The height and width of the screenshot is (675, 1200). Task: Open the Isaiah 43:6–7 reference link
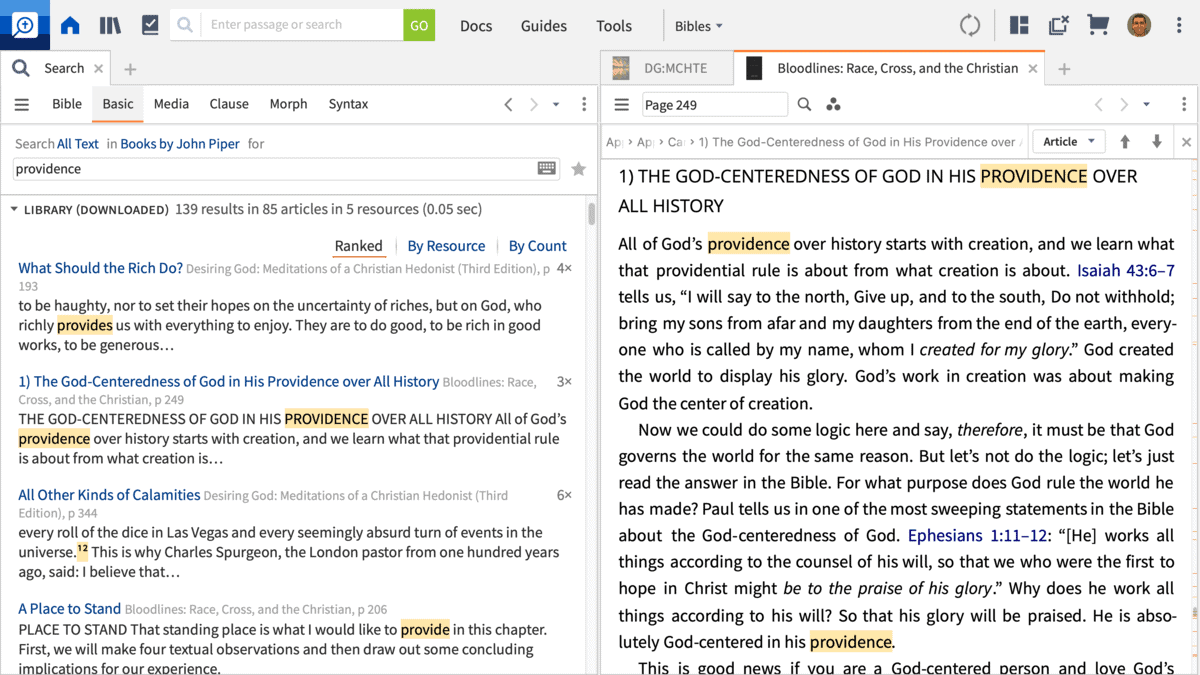1125,271
